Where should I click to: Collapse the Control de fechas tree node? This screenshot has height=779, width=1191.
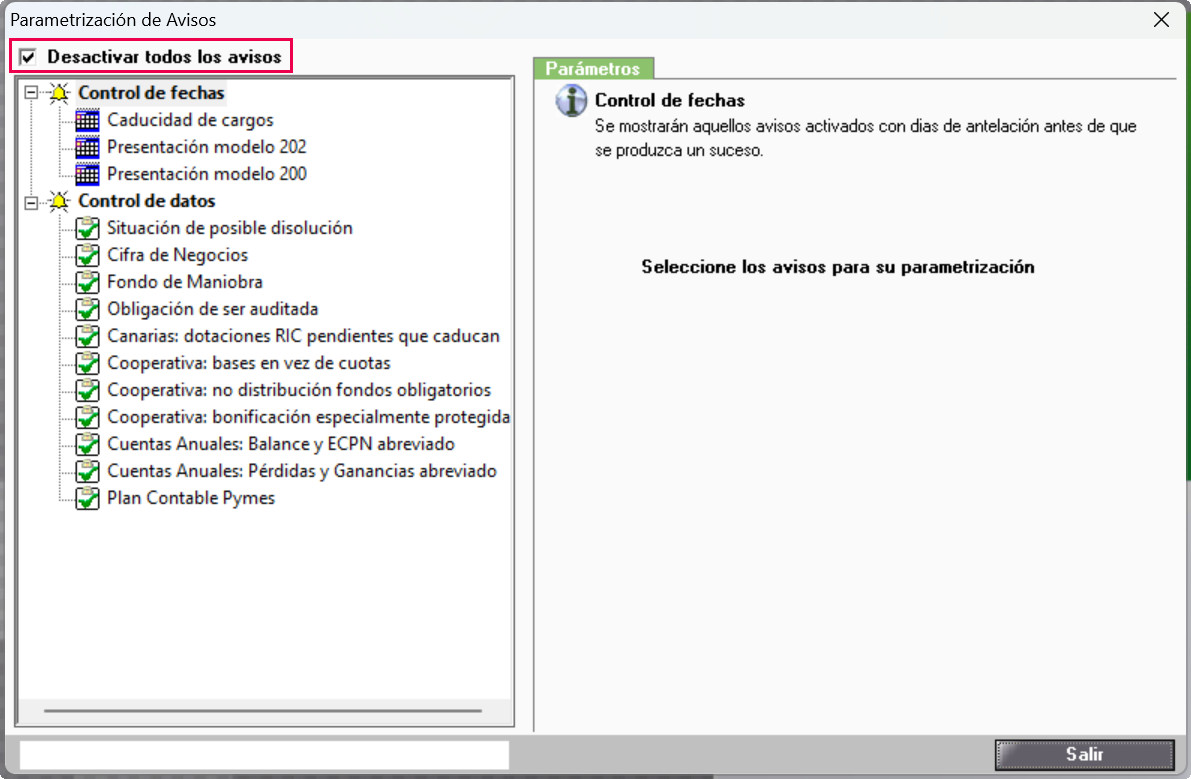(31, 93)
